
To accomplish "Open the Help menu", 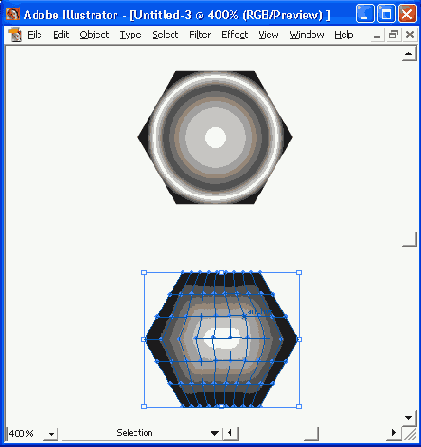I will (x=344, y=35).
